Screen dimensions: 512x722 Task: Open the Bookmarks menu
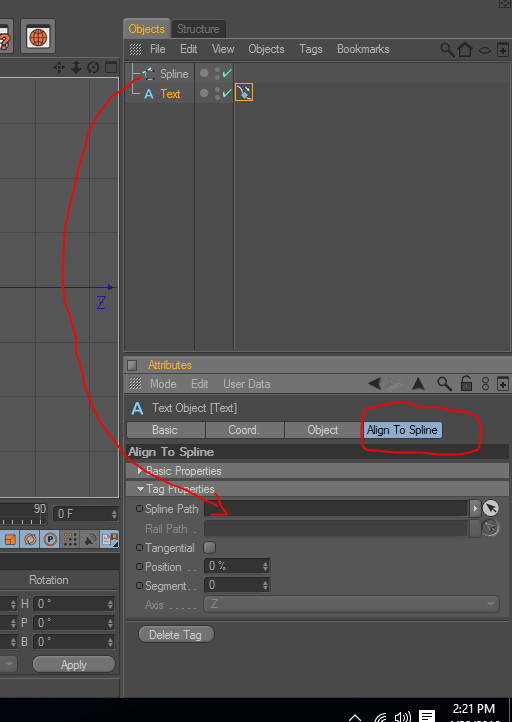coord(363,49)
